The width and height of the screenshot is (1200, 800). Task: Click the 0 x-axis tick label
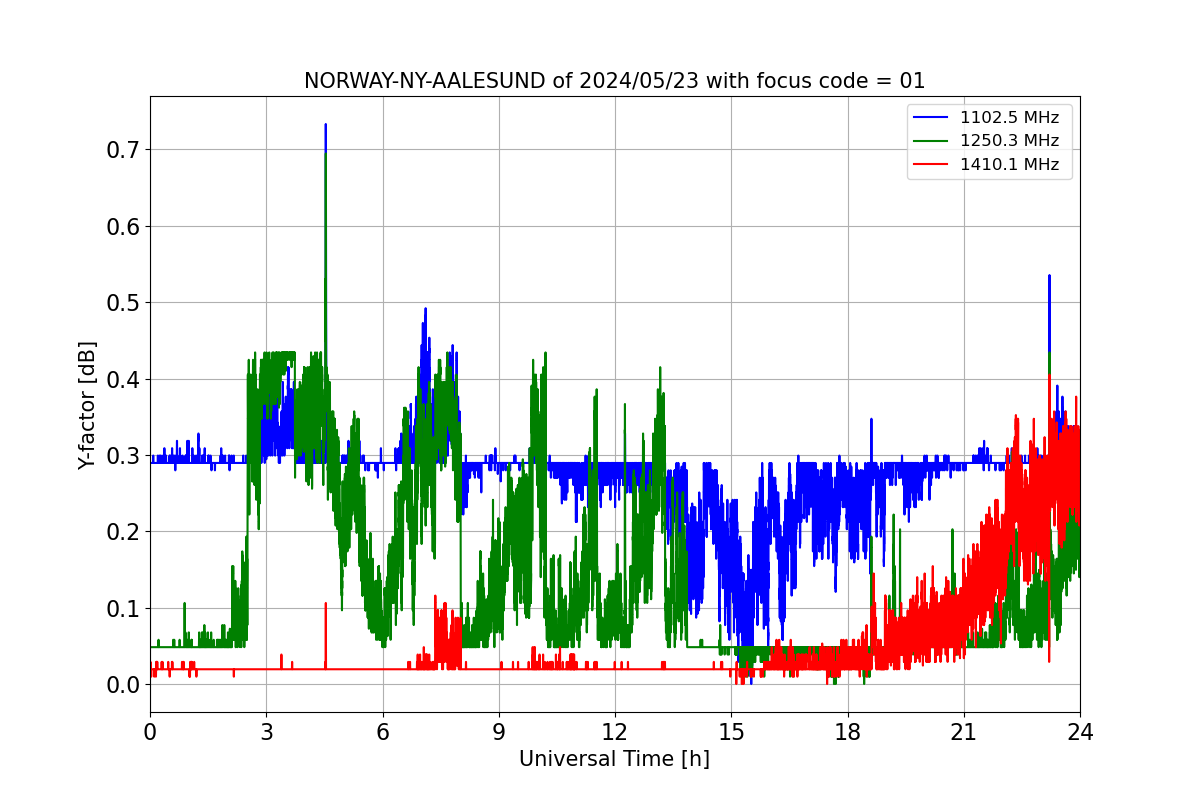[150, 732]
